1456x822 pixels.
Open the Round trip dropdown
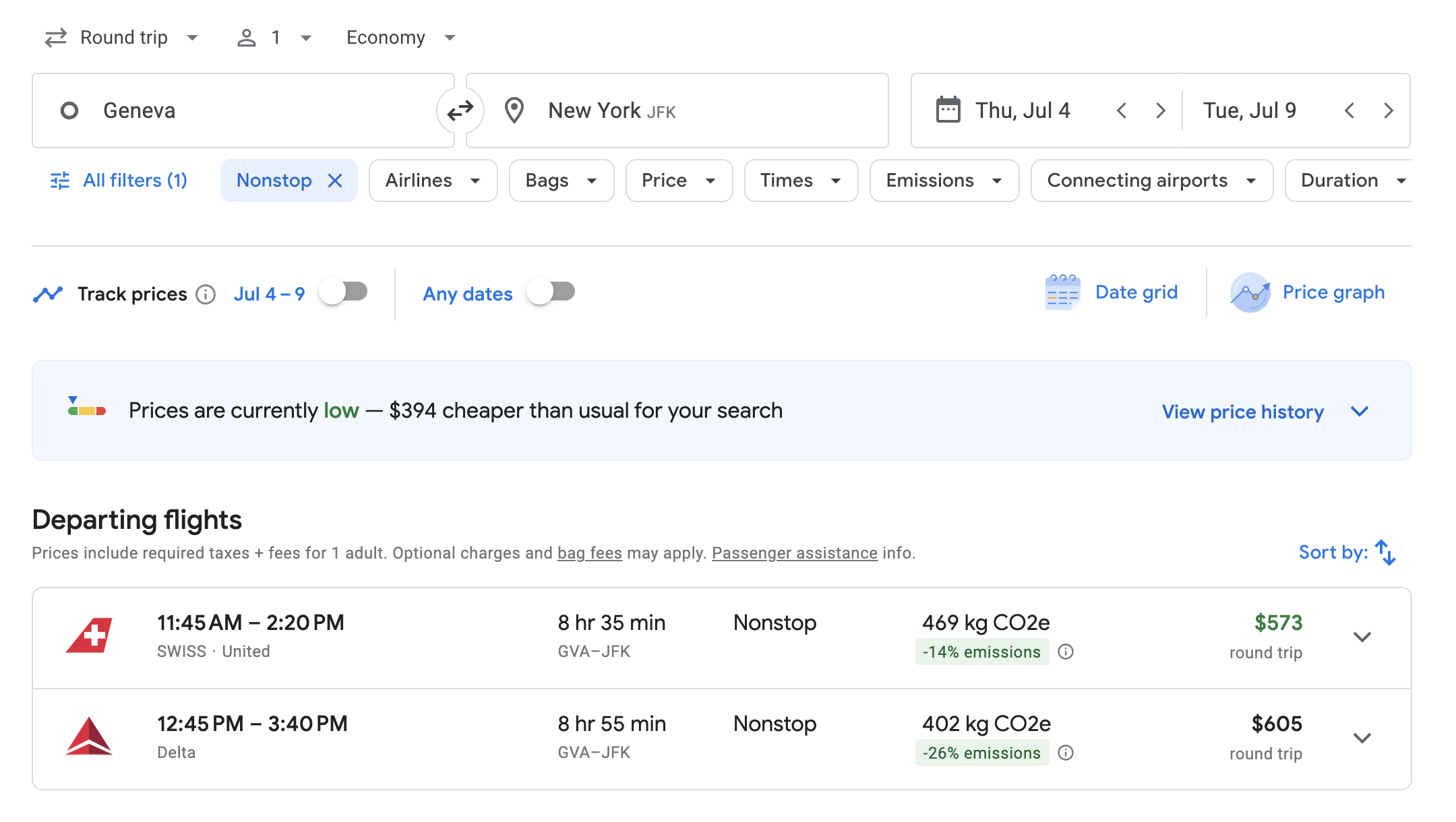tap(122, 38)
